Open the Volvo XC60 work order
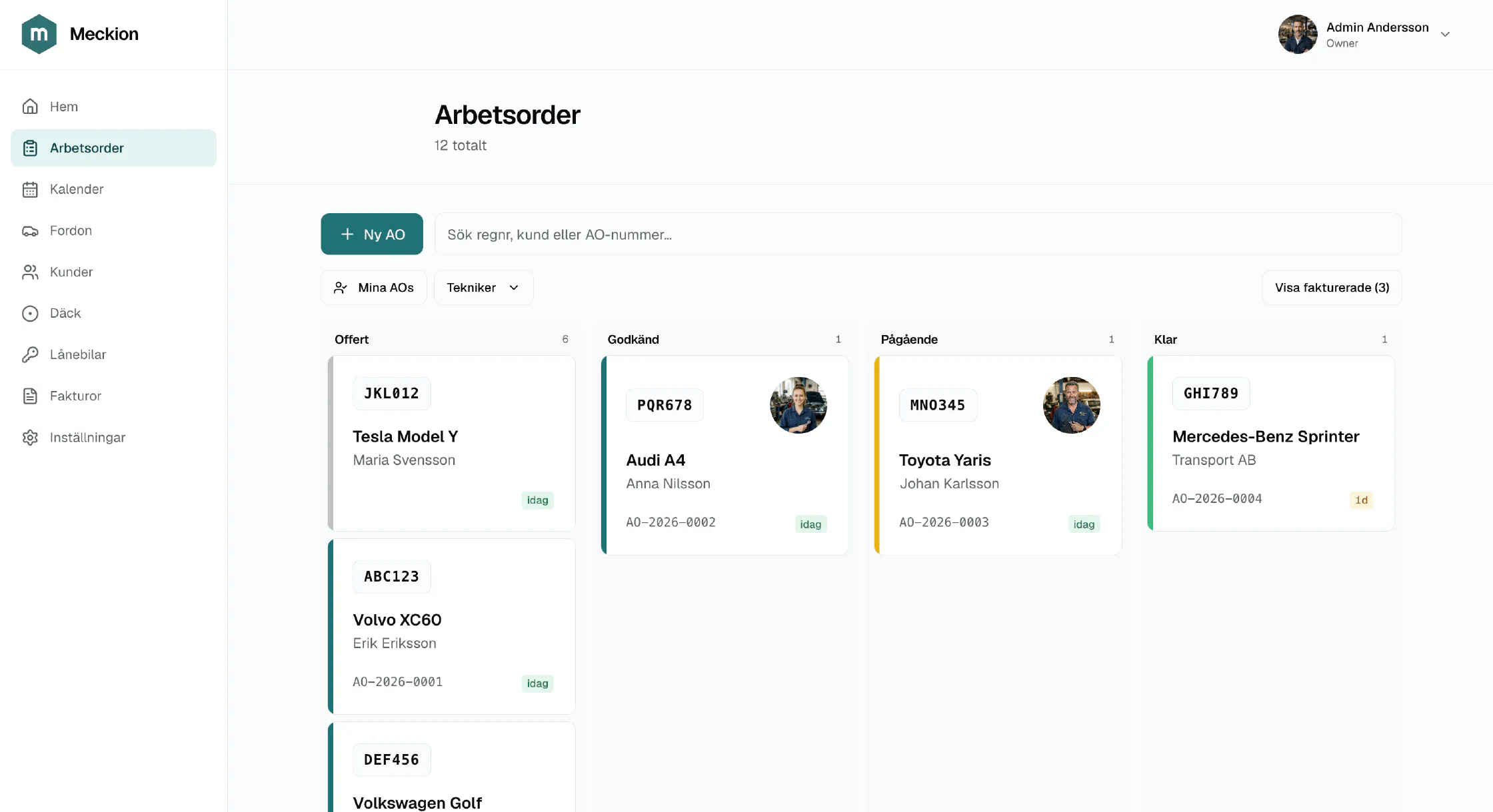Screen dimensions: 1493x812 pos(452,626)
